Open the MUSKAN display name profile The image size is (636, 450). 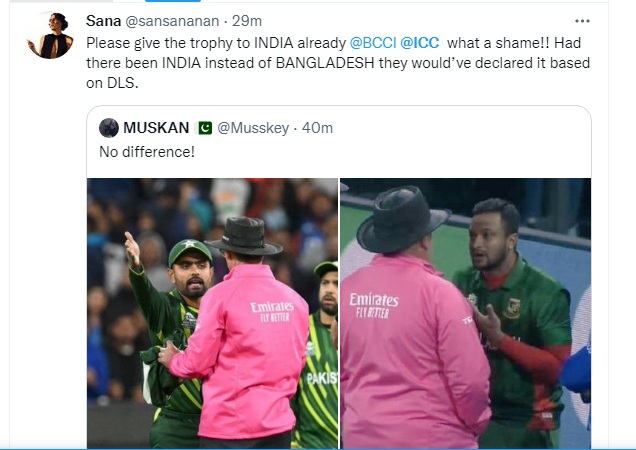(156, 128)
